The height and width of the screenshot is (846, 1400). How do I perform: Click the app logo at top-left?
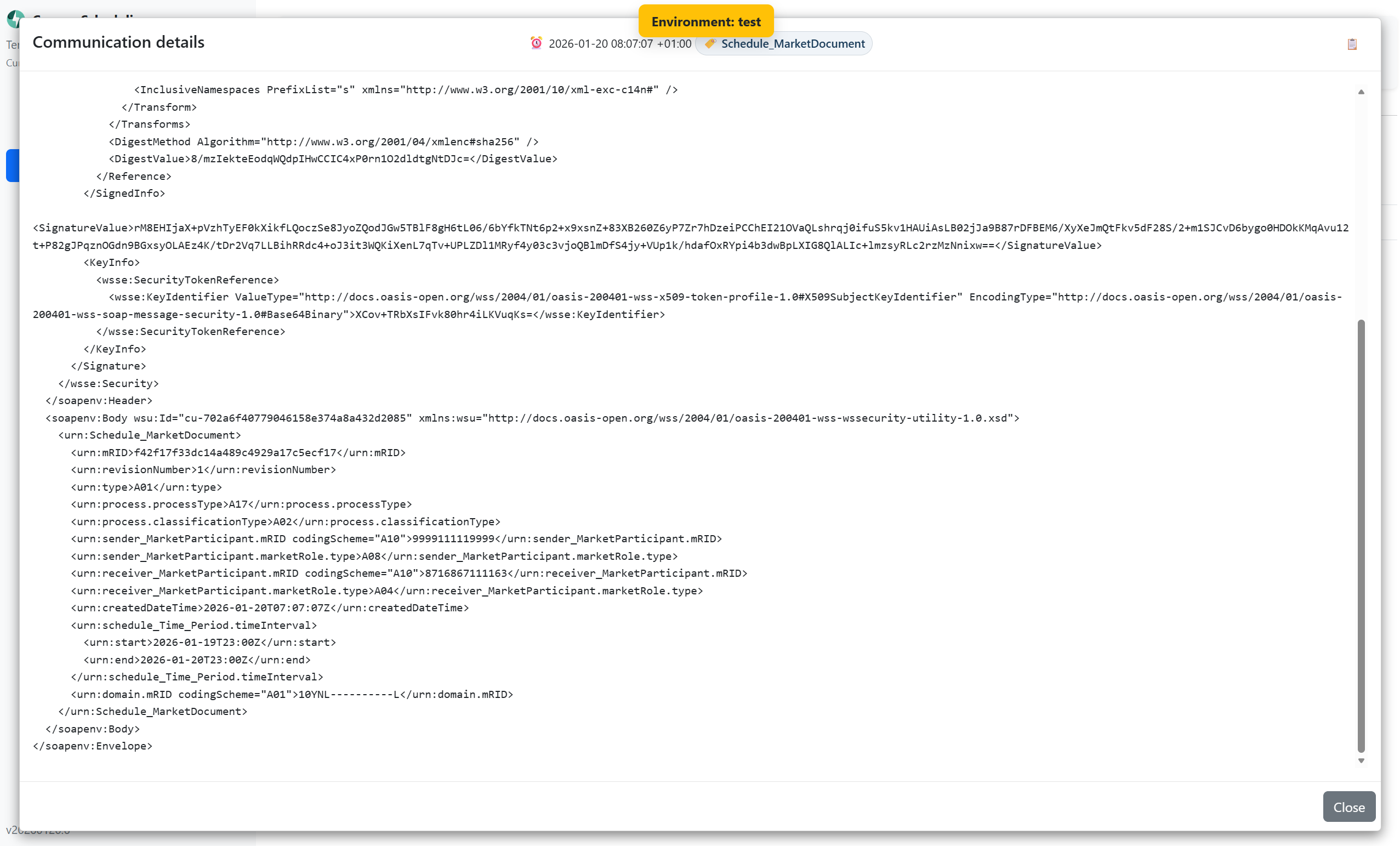point(14,19)
